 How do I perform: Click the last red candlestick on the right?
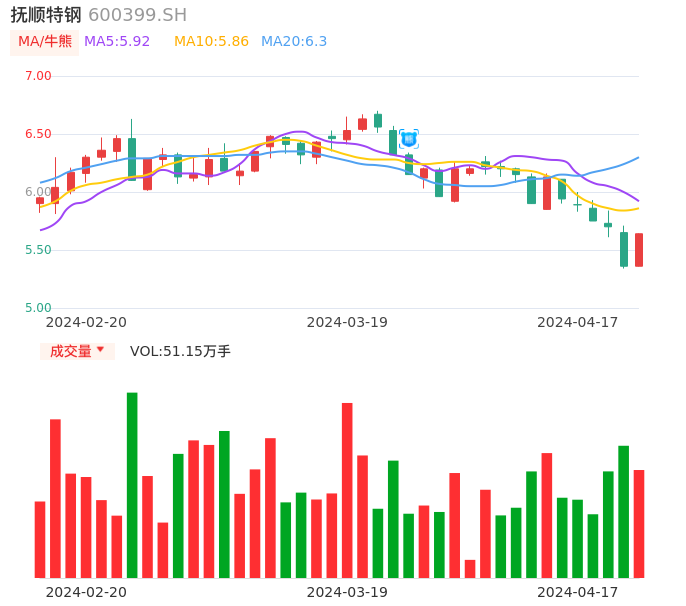pyautogui.click(x=639, y=250)
